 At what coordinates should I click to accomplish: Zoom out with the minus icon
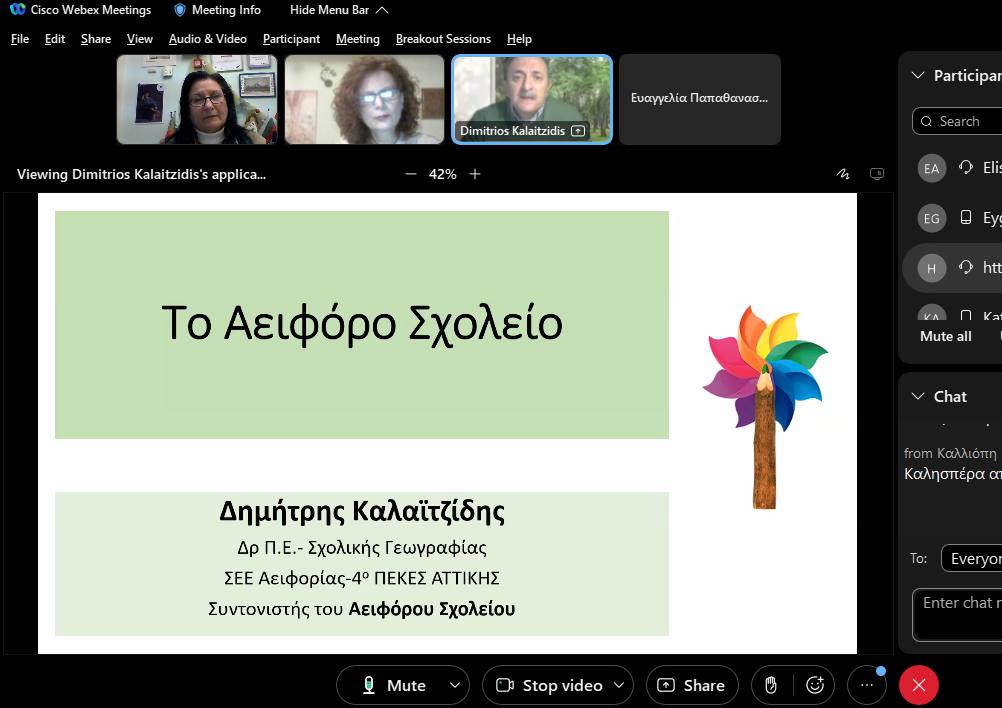click(411, 174)
